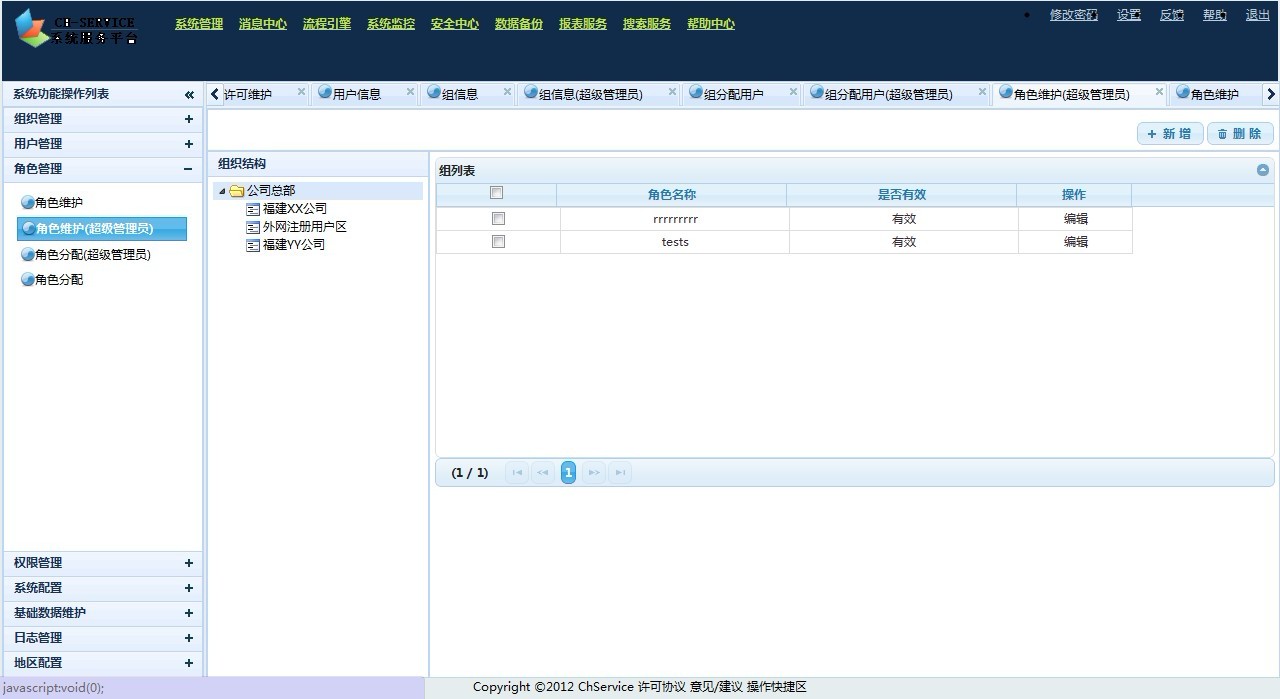Expand the 用户管理 section
The height and width of the screenshot is (699, 1280).
pos(189,144)
